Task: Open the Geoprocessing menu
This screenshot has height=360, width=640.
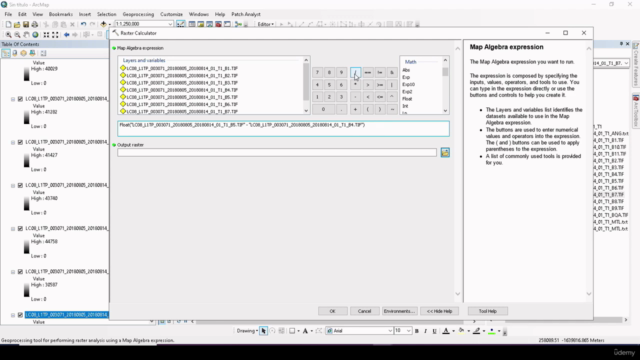Action: tap(138, 14)
